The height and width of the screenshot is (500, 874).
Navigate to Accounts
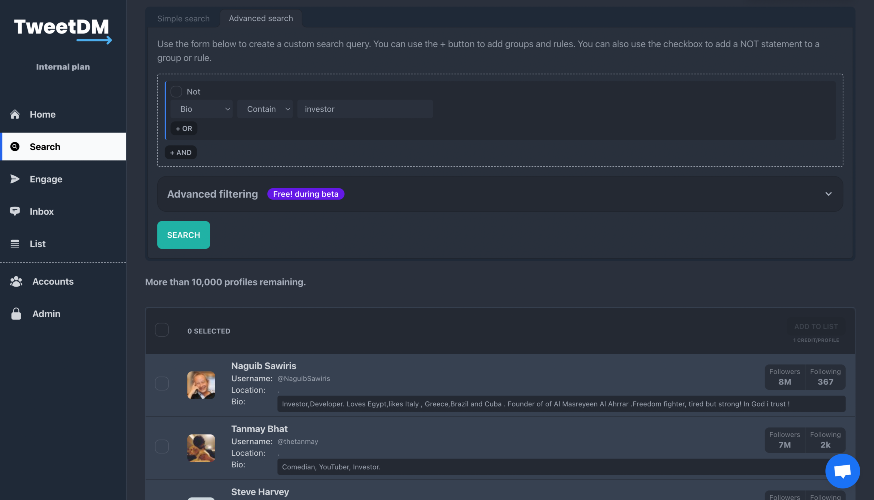63,281
